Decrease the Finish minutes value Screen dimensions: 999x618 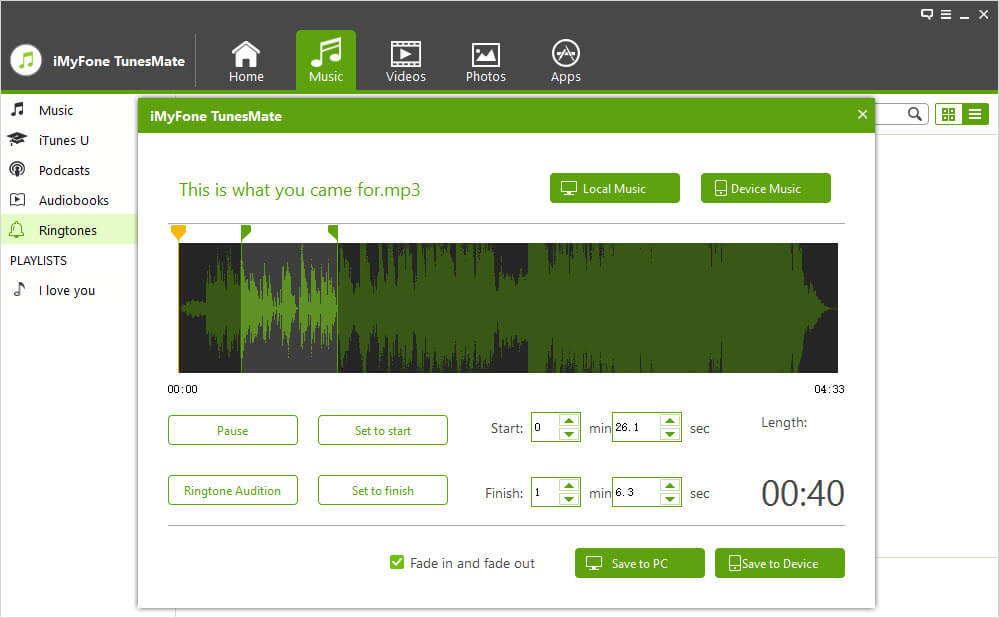(x=569, y=499)
